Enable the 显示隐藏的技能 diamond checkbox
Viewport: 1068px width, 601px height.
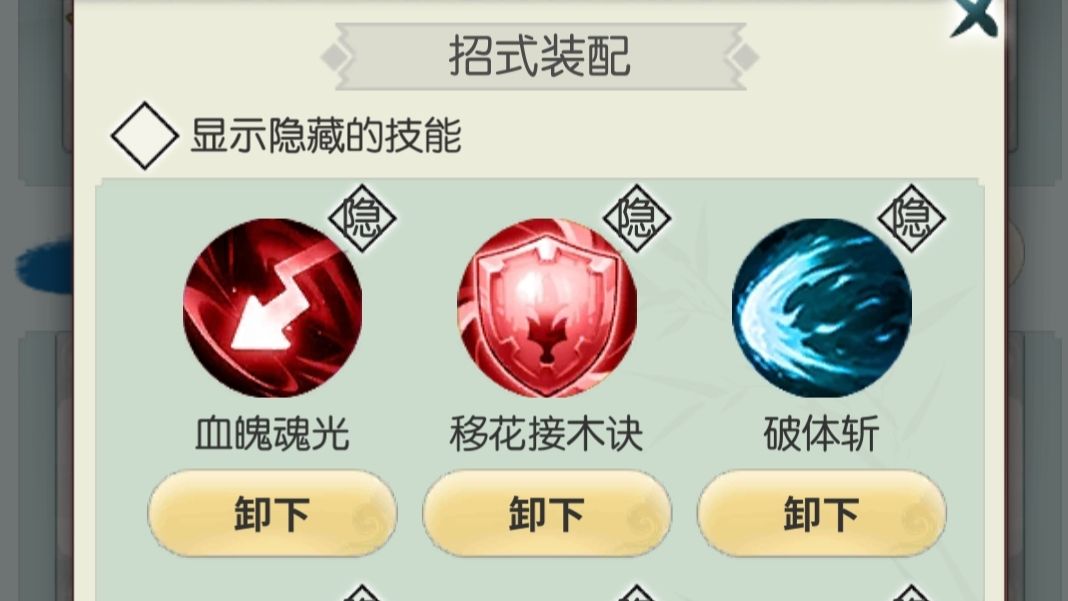(144, 136)
